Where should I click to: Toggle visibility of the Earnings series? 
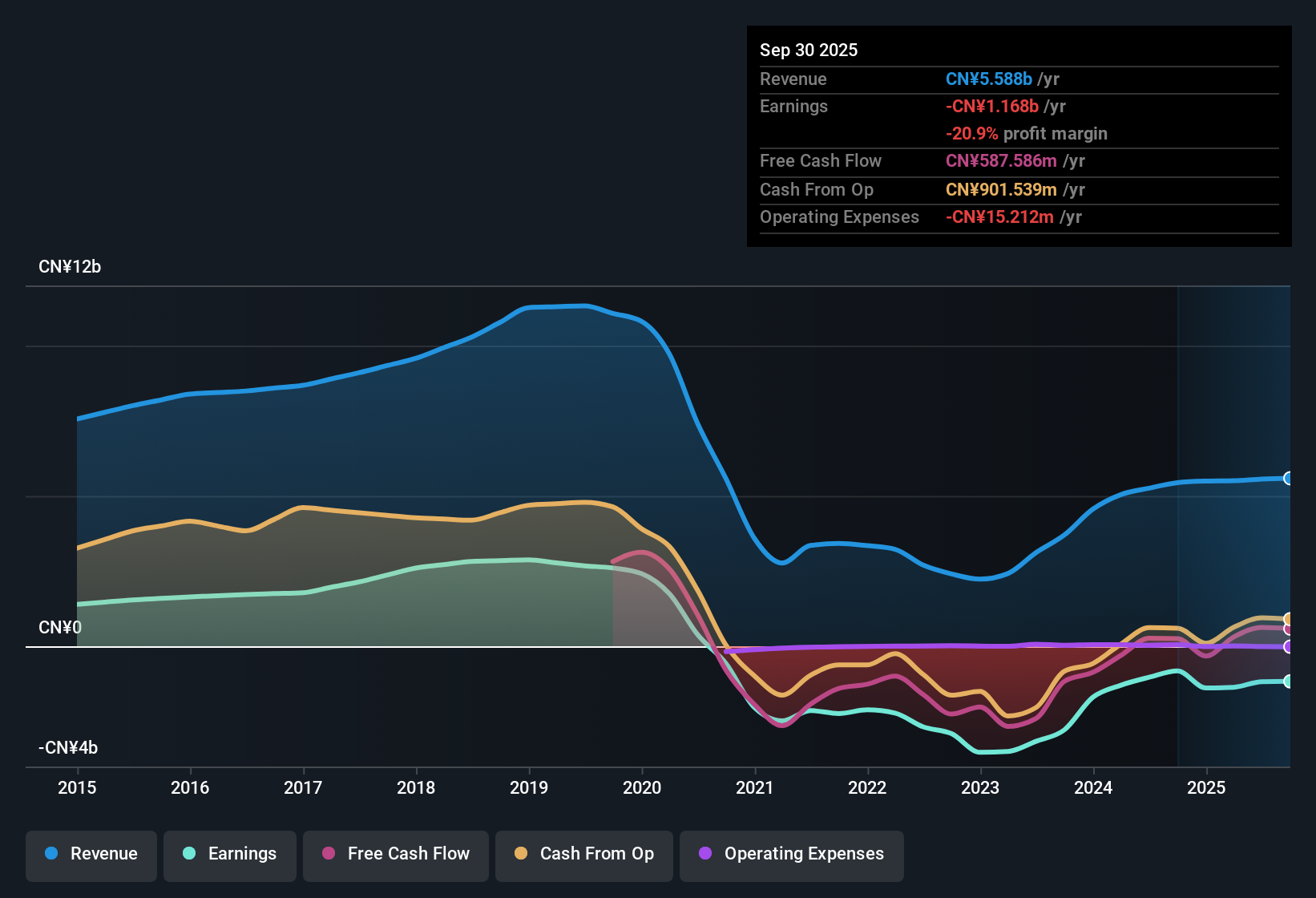[x=229, y=854]
